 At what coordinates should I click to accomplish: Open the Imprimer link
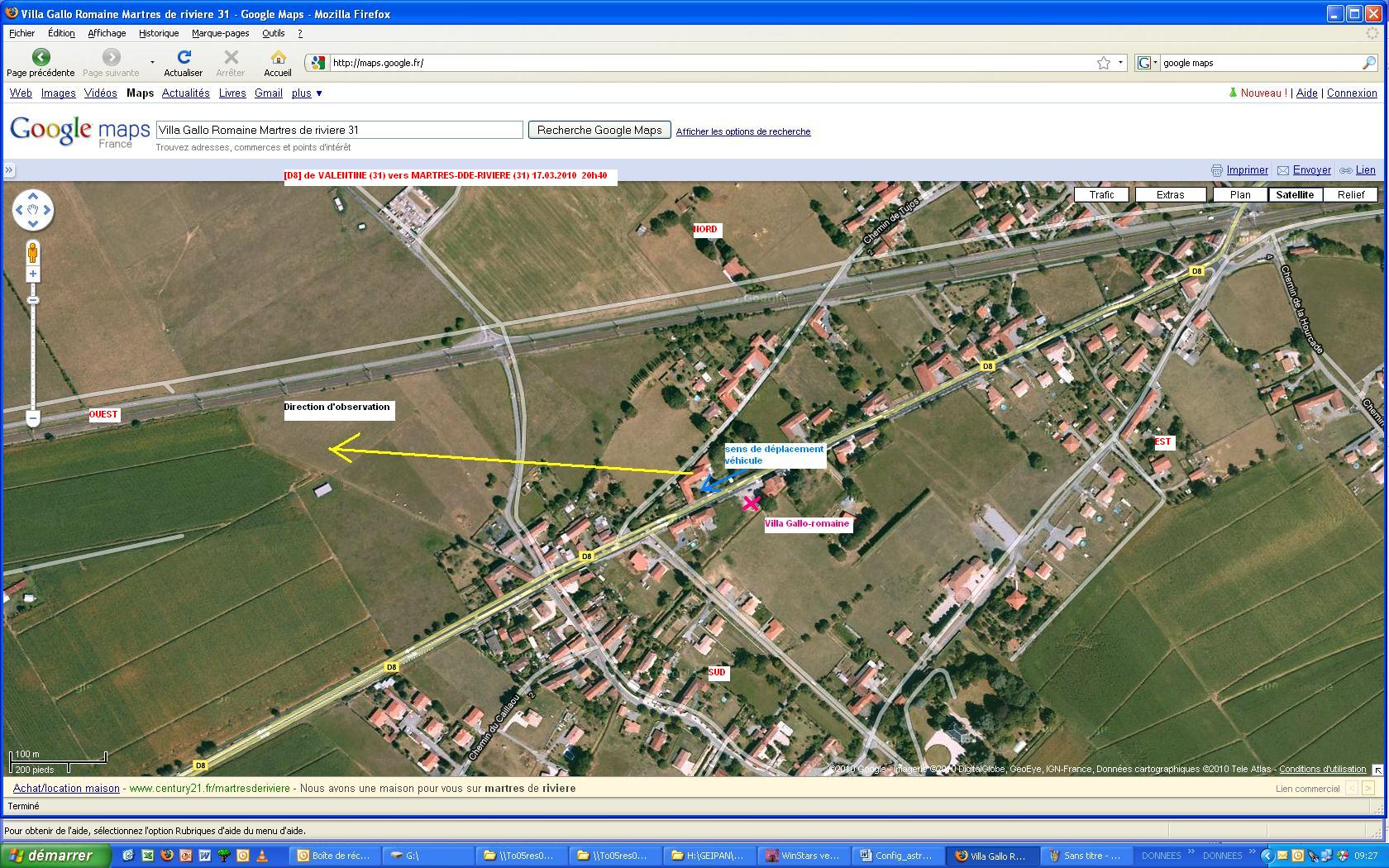point(1247,170)
